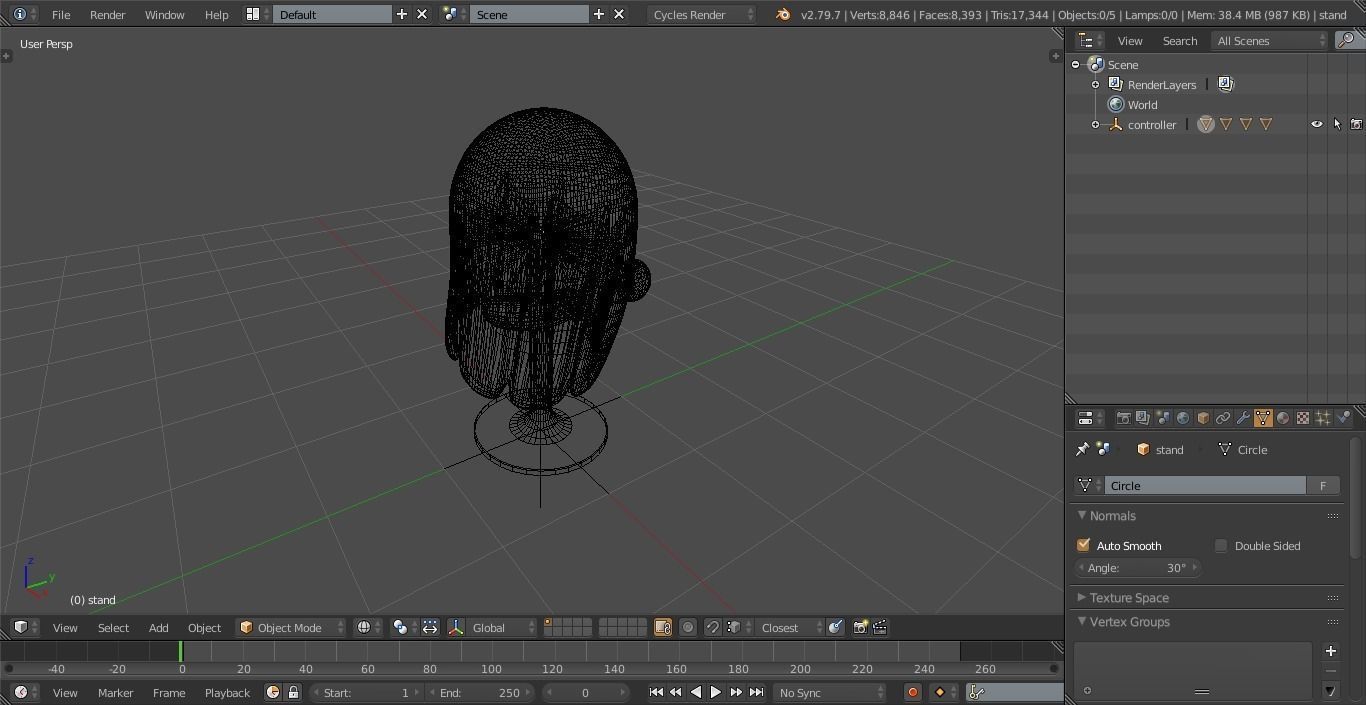Open the Material properties tab
1366x705 pixels.
(x=1283, y=418)
